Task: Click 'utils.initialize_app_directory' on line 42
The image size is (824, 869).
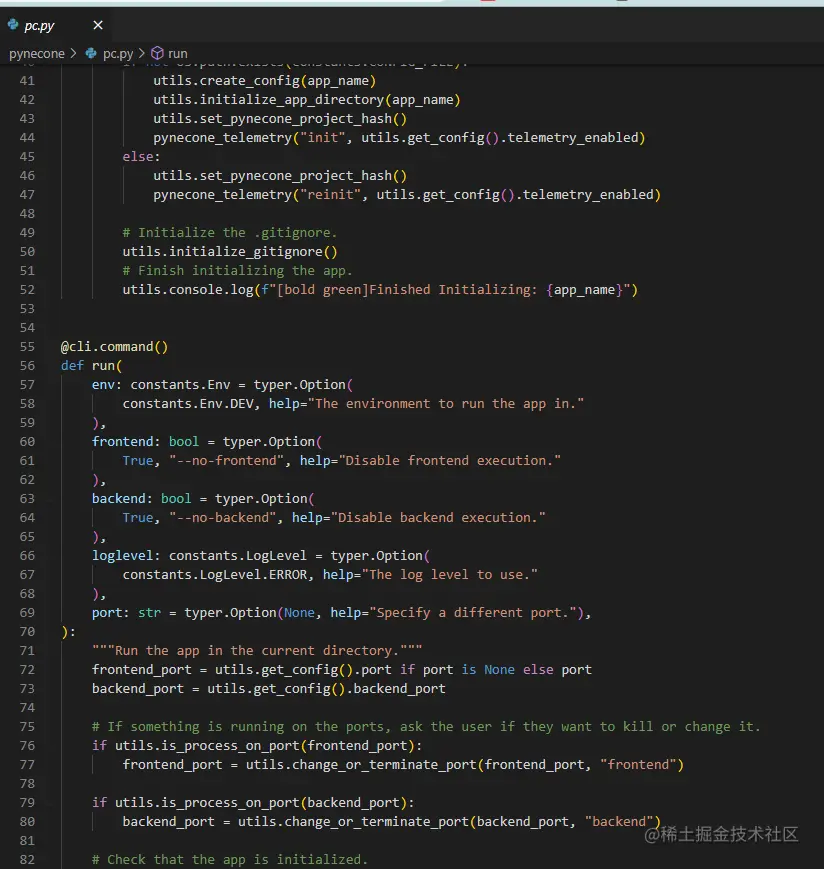Action: pos(268,100)
